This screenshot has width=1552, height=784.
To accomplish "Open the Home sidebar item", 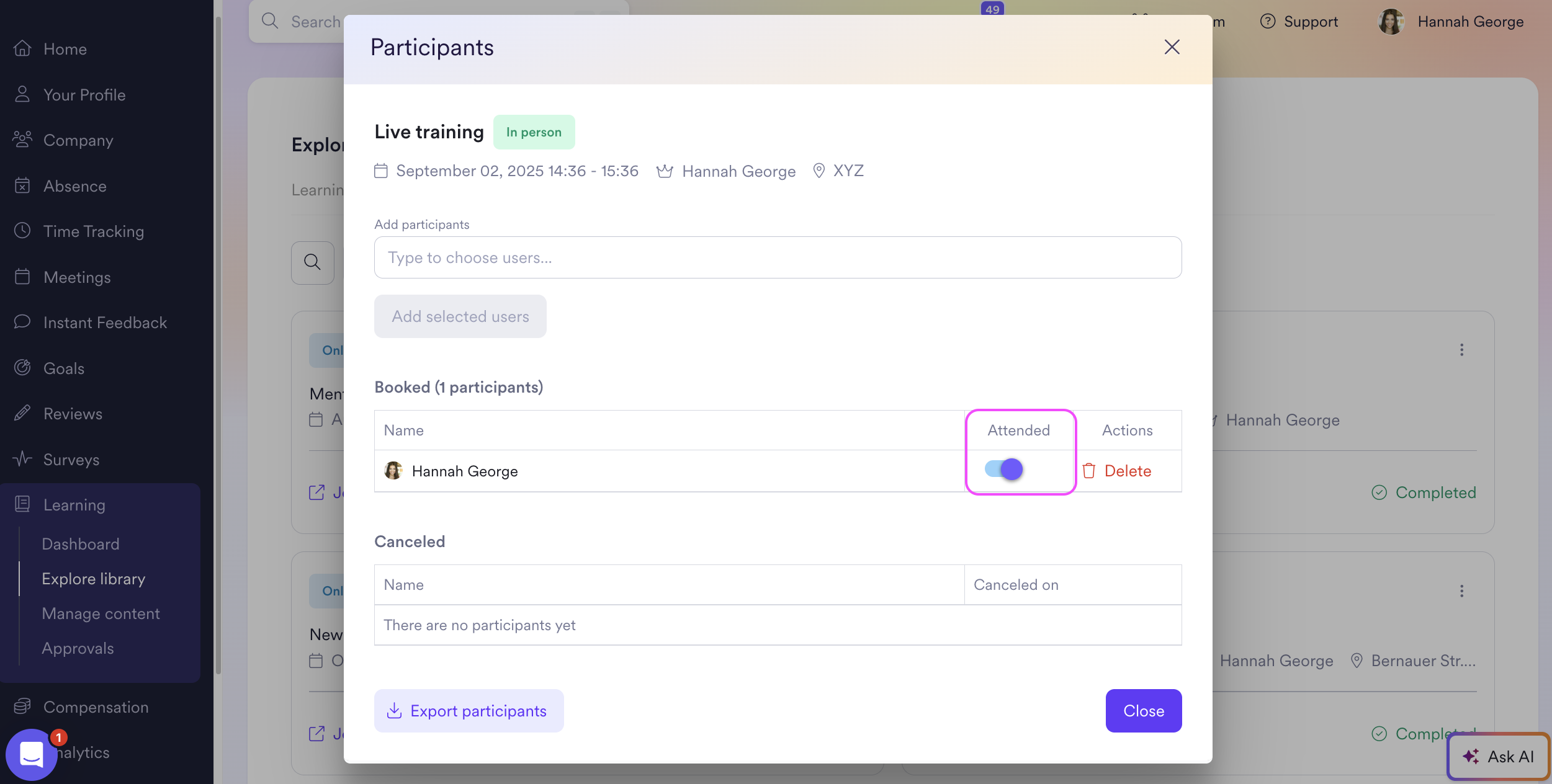I will point(65,49).
